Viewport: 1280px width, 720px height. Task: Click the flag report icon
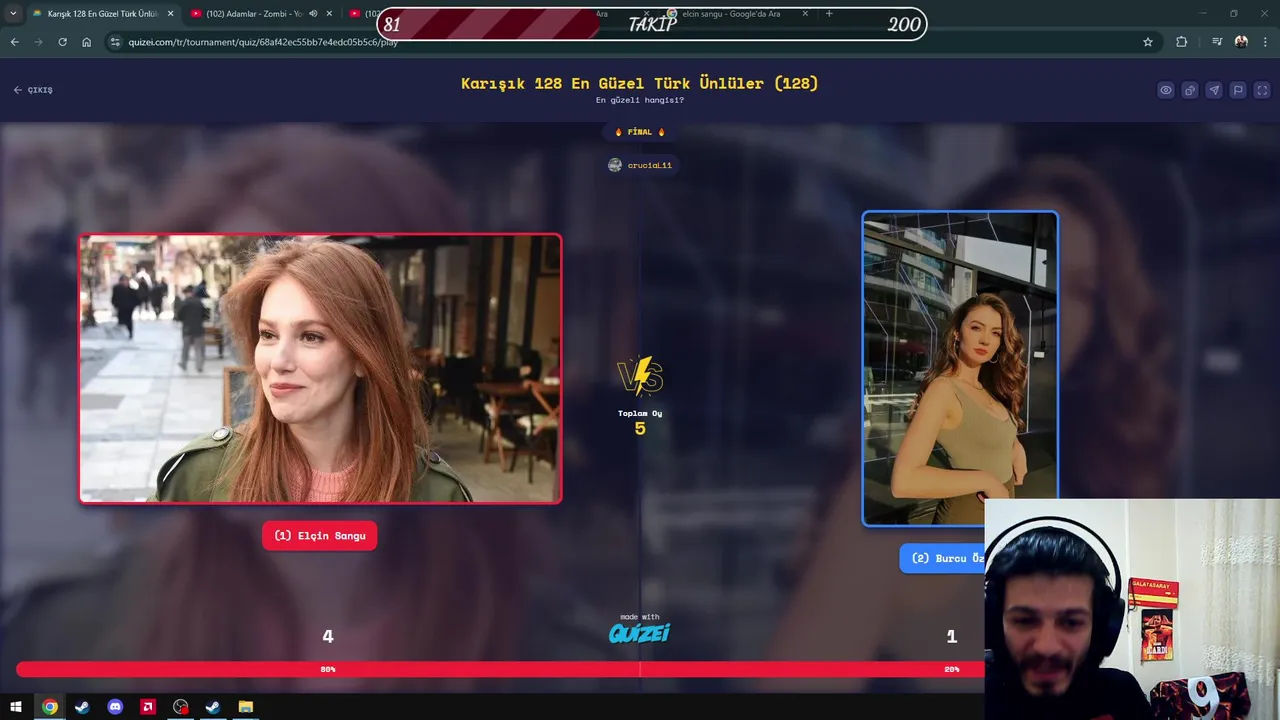pos(1238,90)
